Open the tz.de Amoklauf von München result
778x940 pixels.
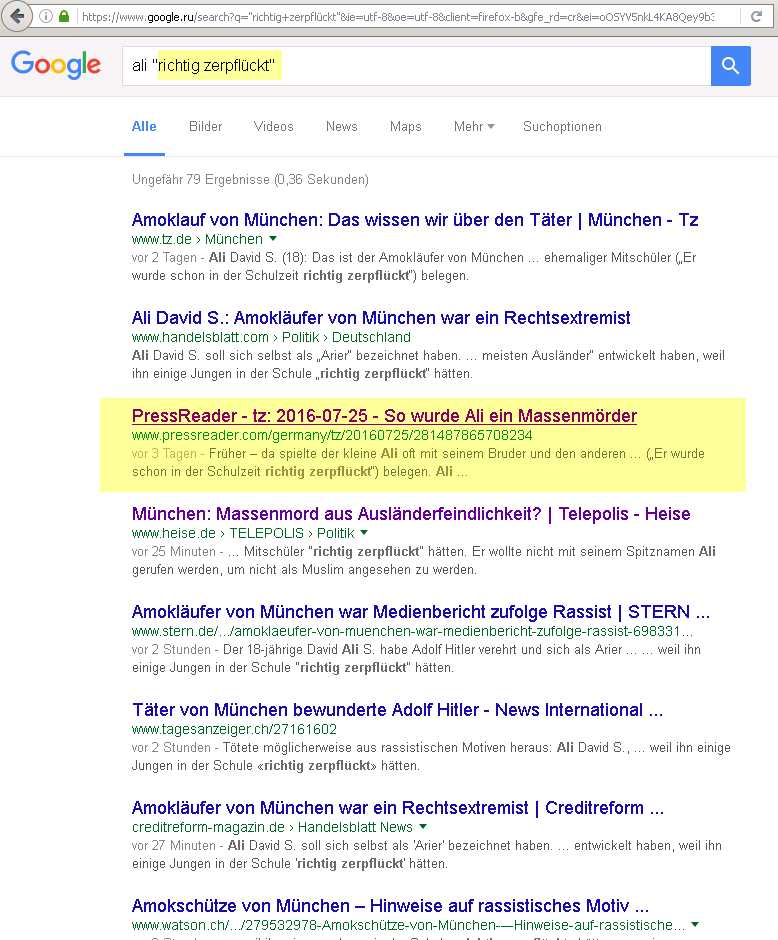point(415,220)
